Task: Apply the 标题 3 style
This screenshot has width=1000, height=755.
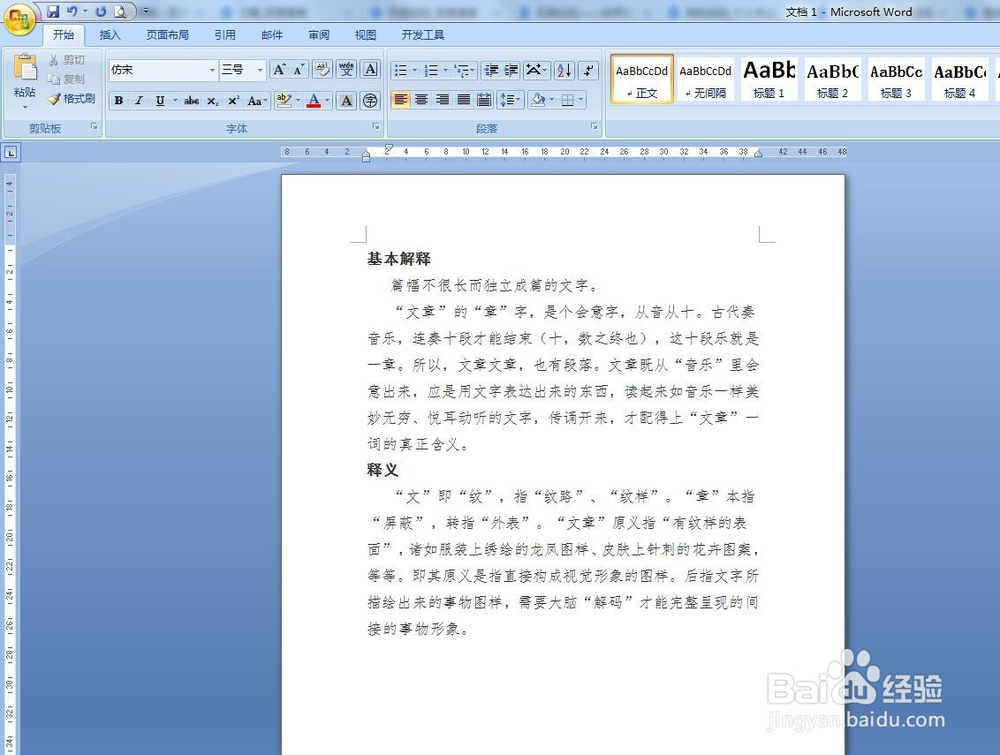Action: coord(896,79)
